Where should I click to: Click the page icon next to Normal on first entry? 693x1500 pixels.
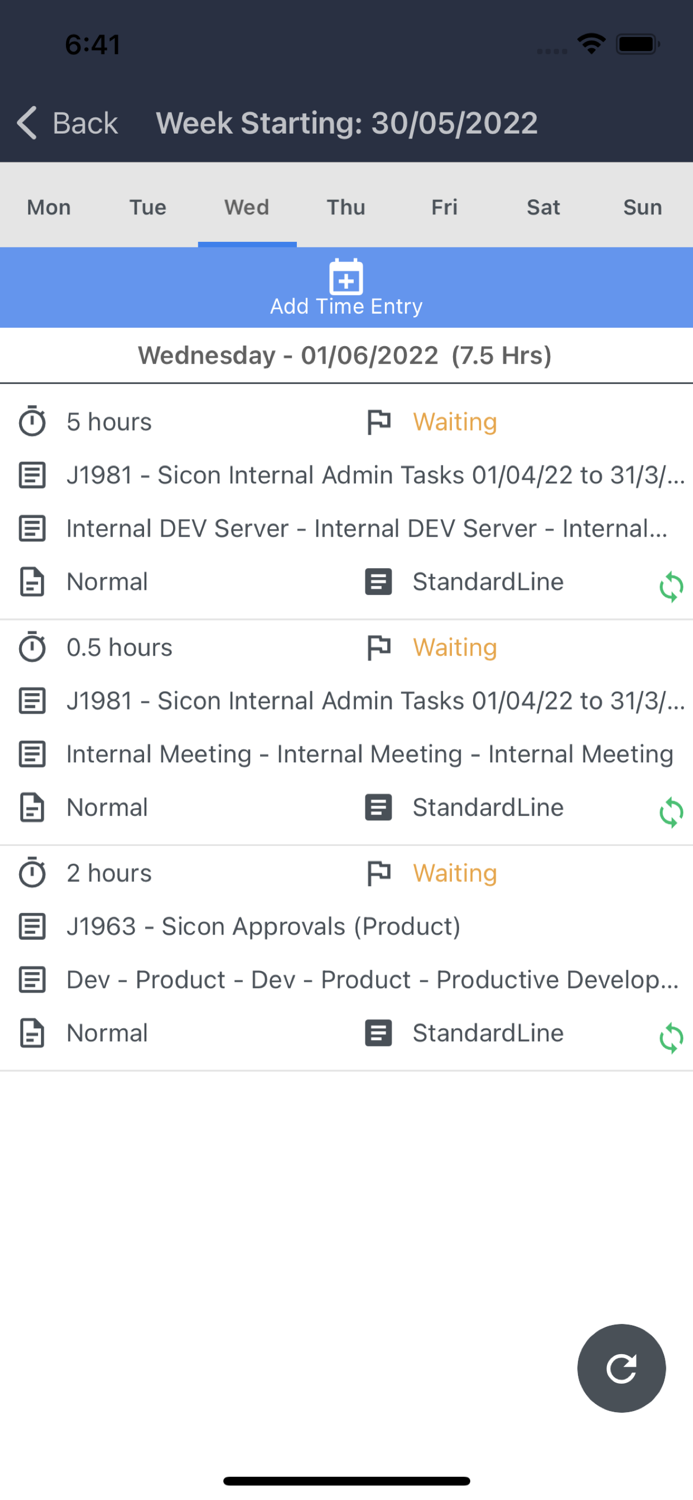pos(32,581)
